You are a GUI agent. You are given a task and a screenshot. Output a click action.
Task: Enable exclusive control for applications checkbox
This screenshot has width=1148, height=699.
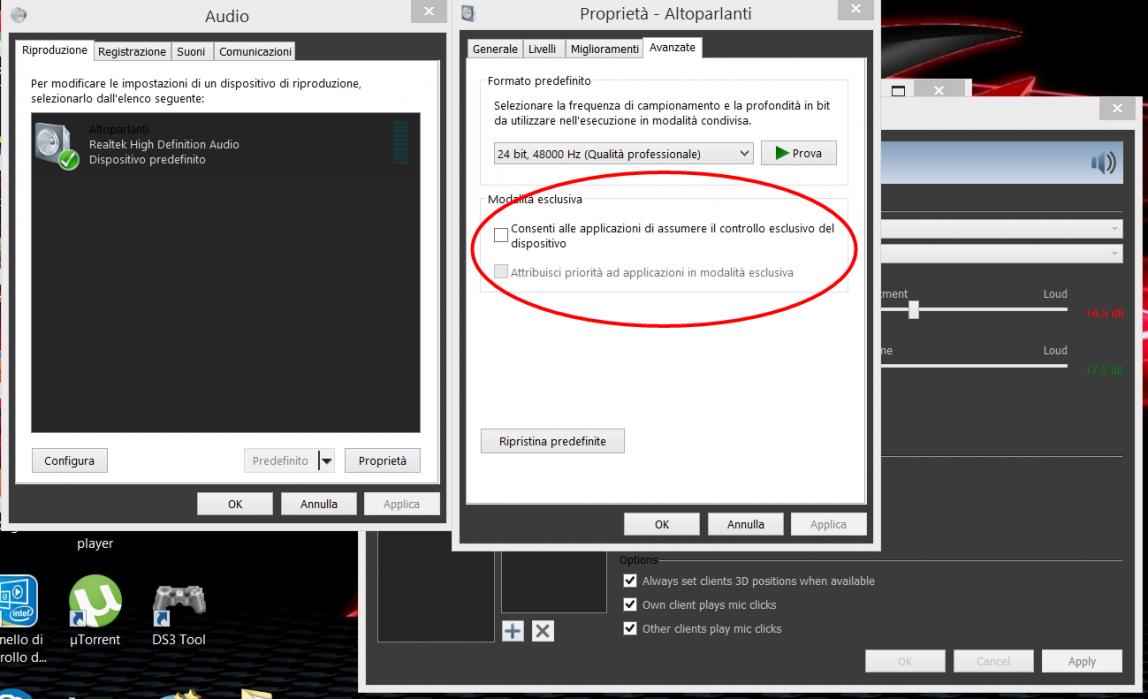tap(502, 235)
